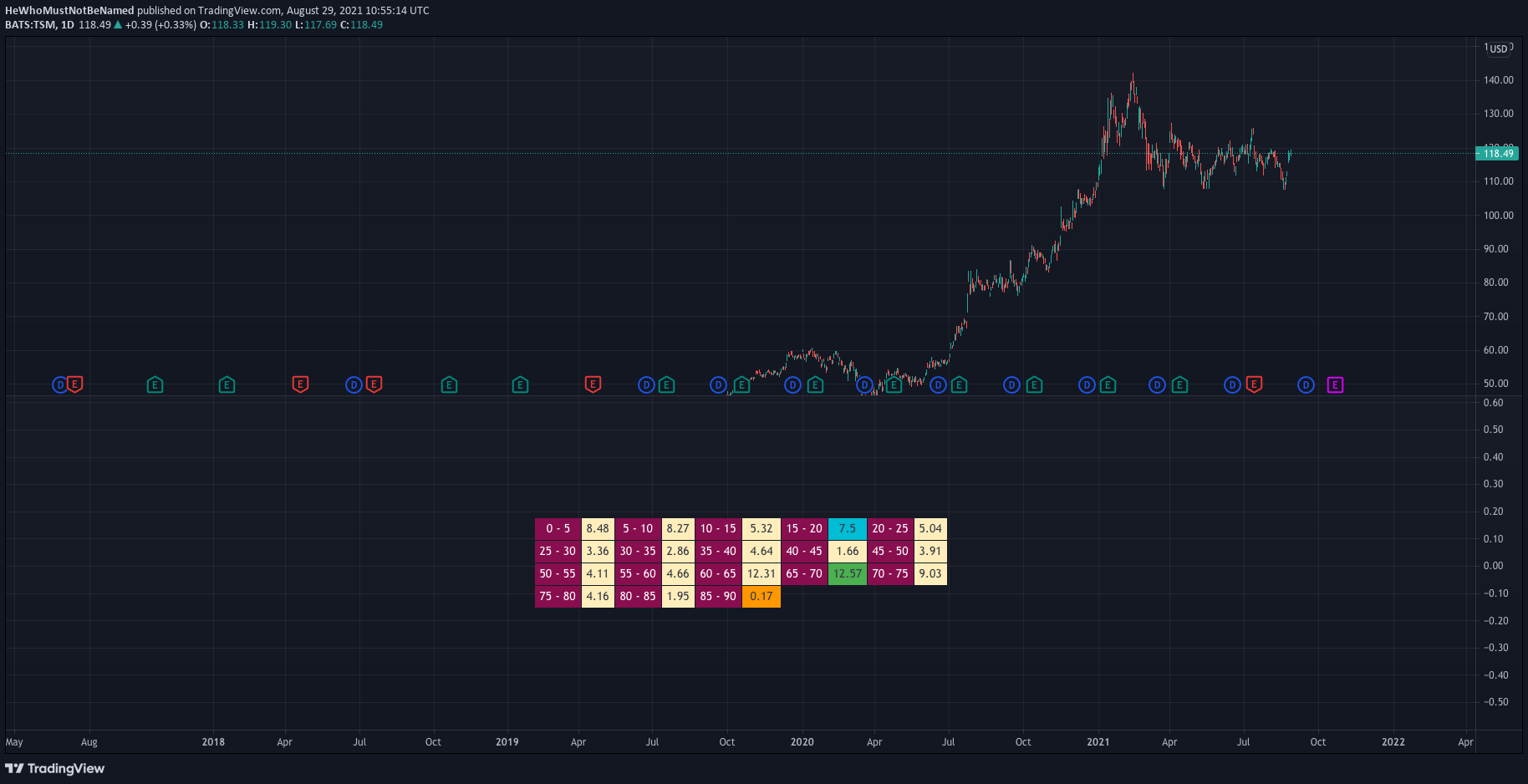The width and height of the screenshot is (1528, 784).
Task: Open the green October 2017 earnings marker
Action: click(155, 385)
